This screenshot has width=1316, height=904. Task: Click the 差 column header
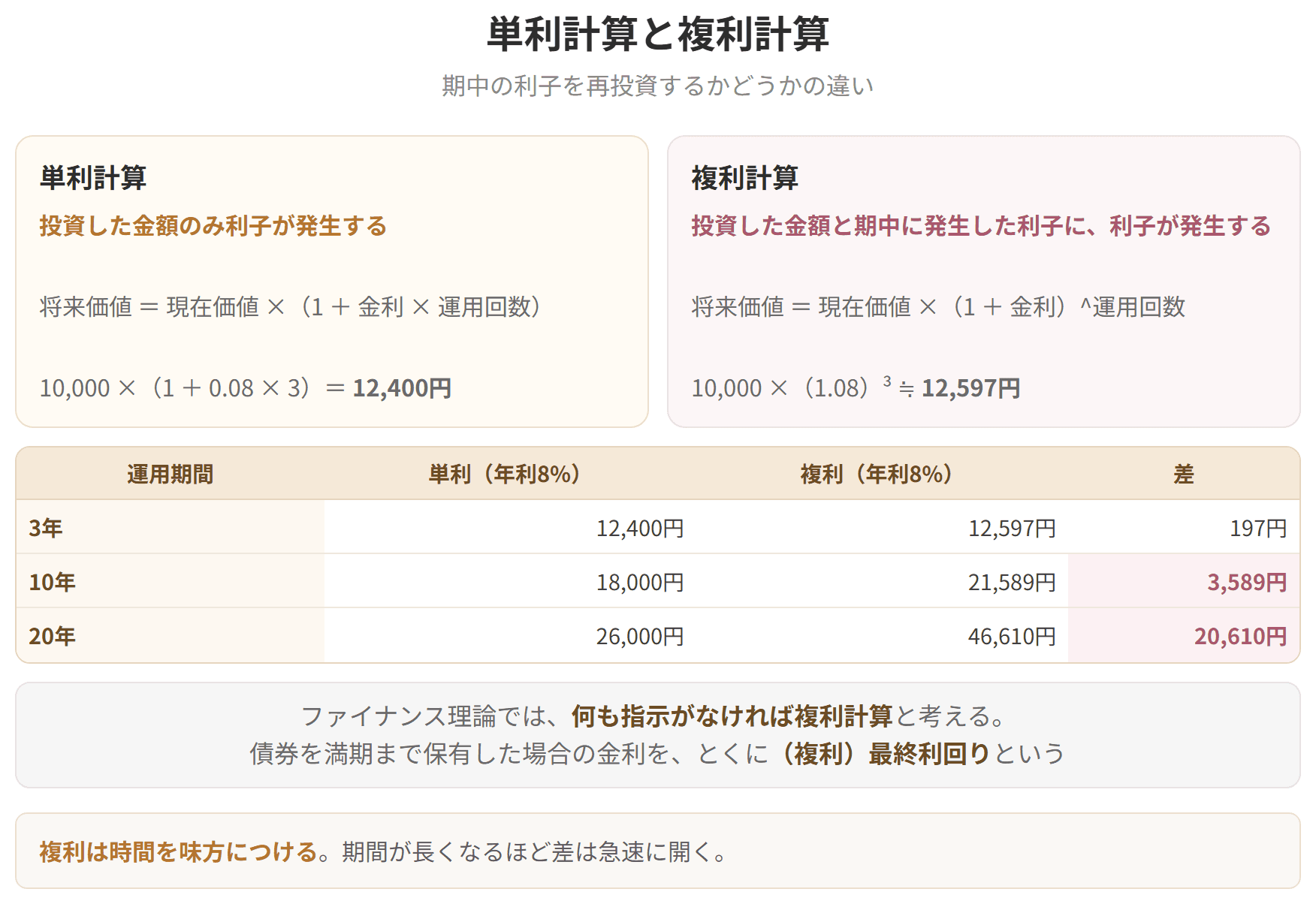click(1184, 475)
